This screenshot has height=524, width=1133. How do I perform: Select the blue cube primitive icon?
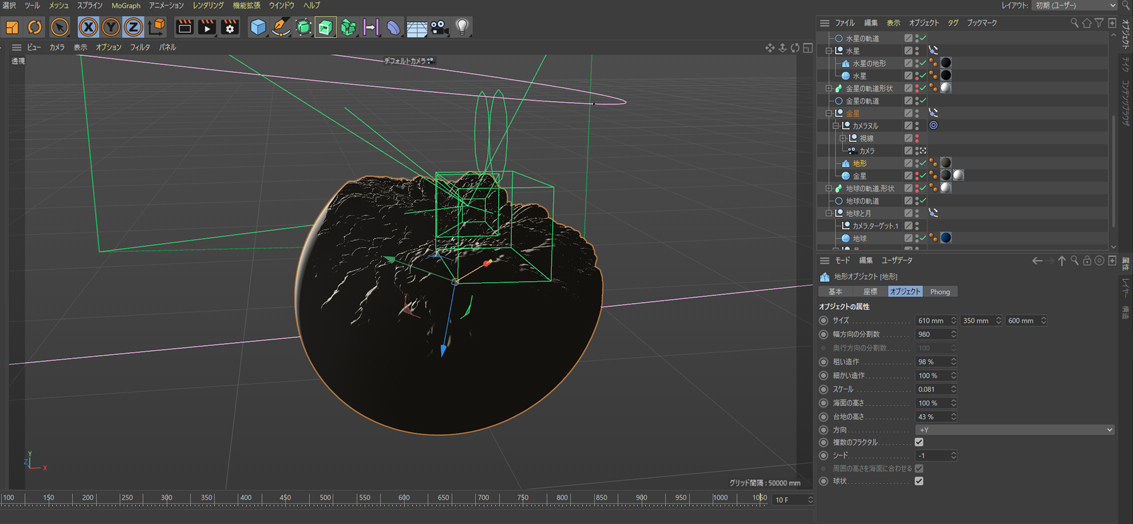[x=258, y=28]
